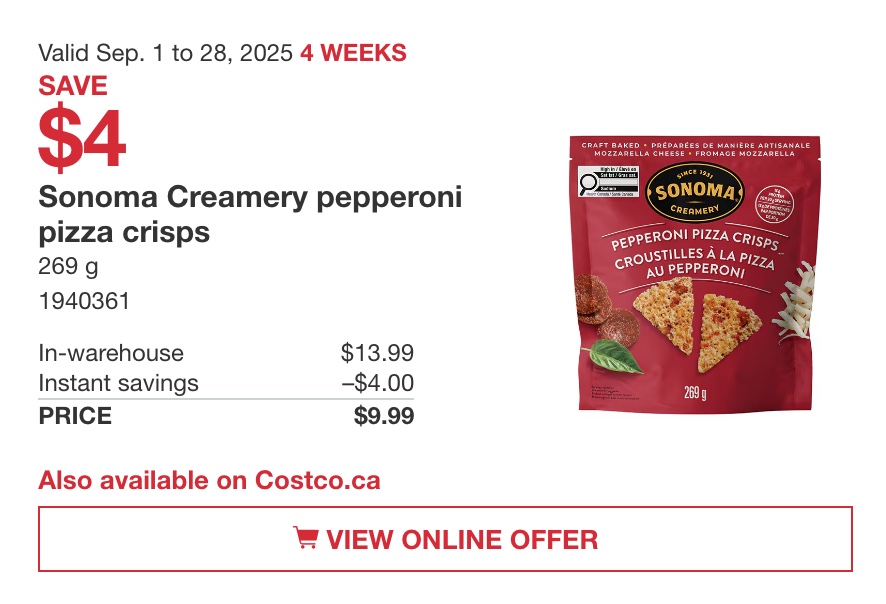The image size is (886, 604).
Task: Click the 269 g weight under the product title
Action: tap(68, 266)
